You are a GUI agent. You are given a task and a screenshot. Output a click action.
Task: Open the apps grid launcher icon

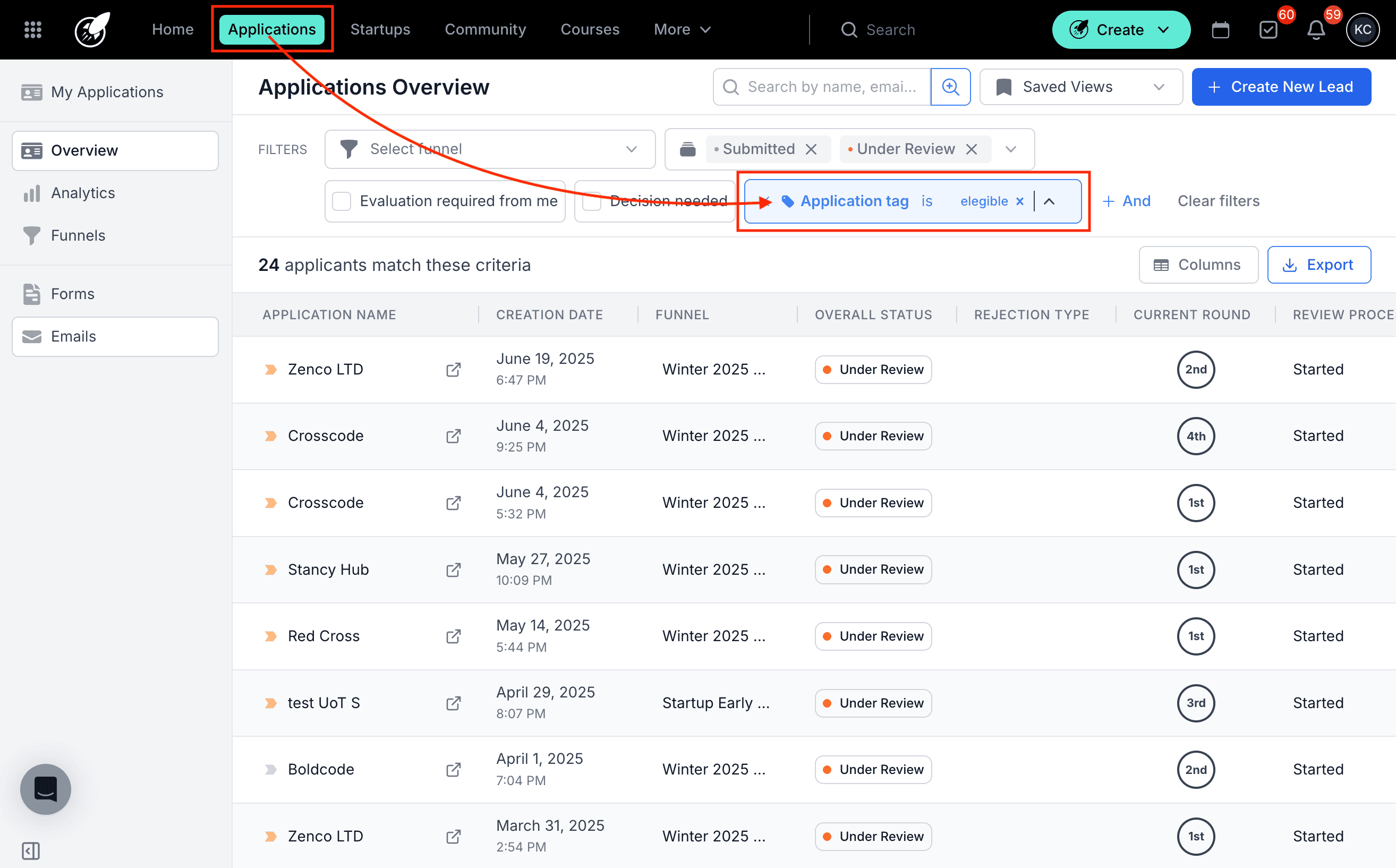pyautogui.click(x=33, y=29)
